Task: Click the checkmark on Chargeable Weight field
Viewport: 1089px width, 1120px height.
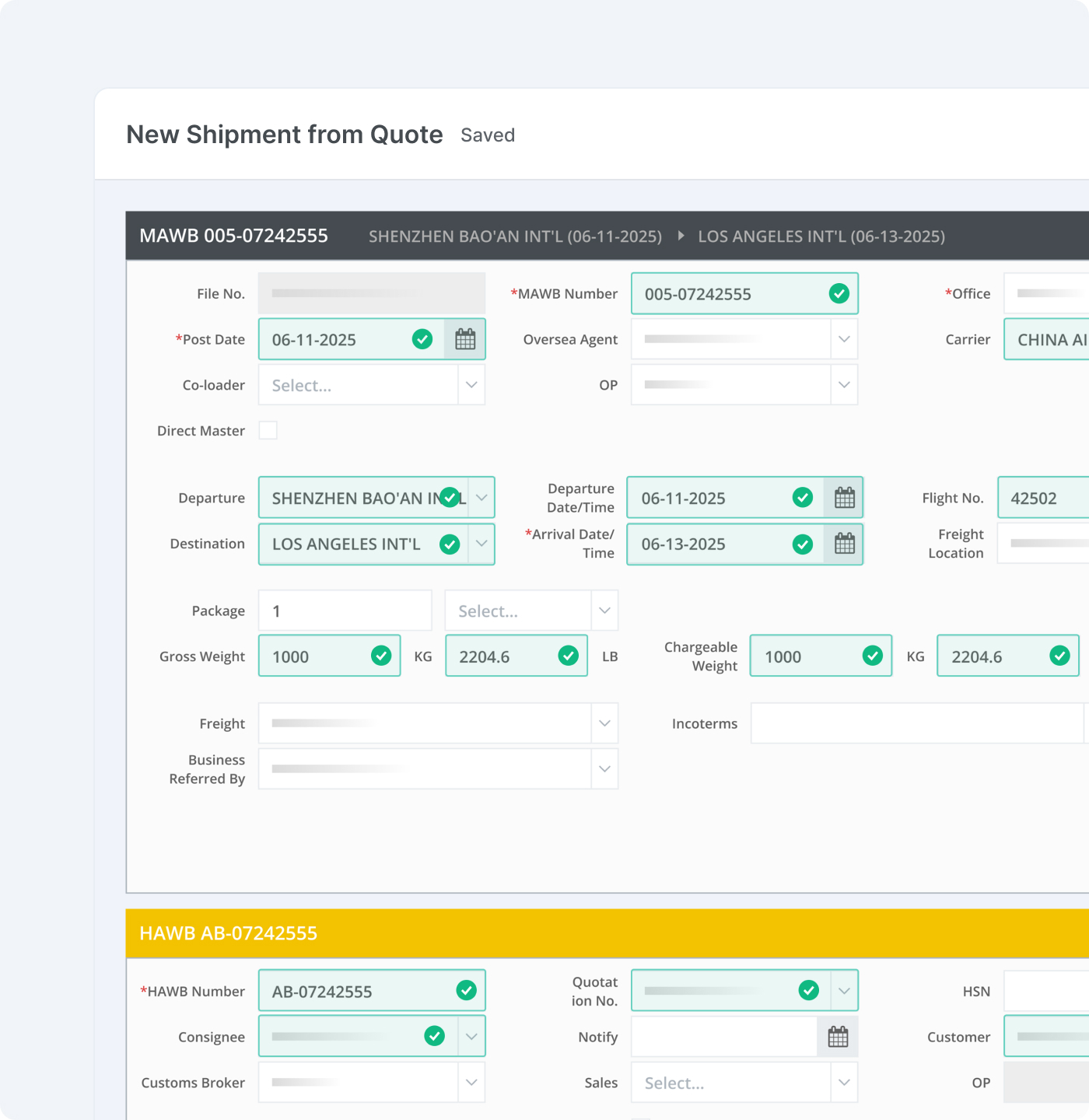Action: click(871, 656)
